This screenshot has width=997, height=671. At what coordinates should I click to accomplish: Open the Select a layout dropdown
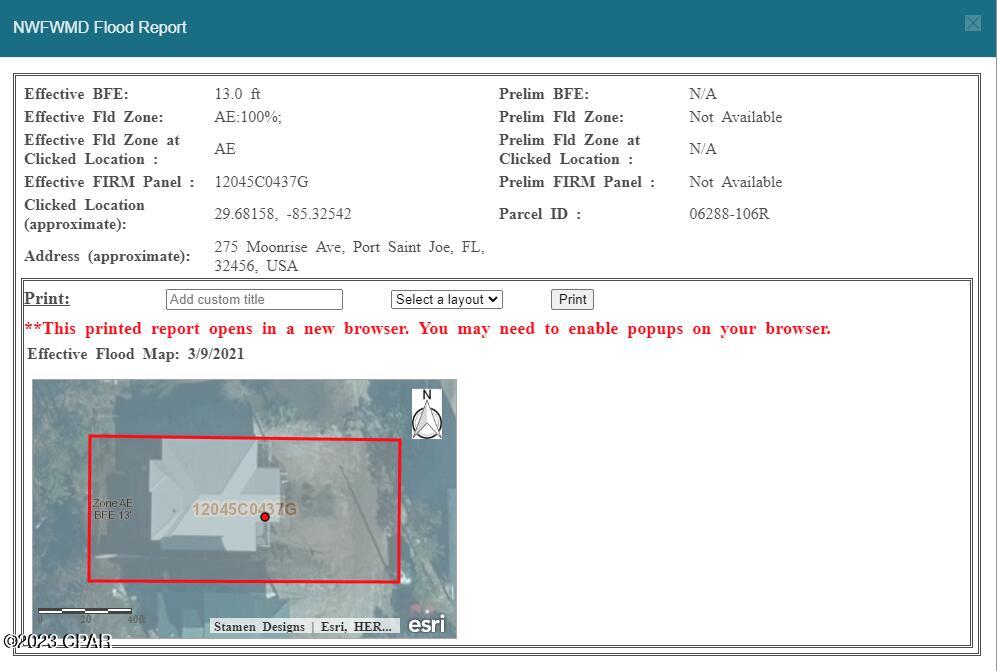(x=446, y=300)
